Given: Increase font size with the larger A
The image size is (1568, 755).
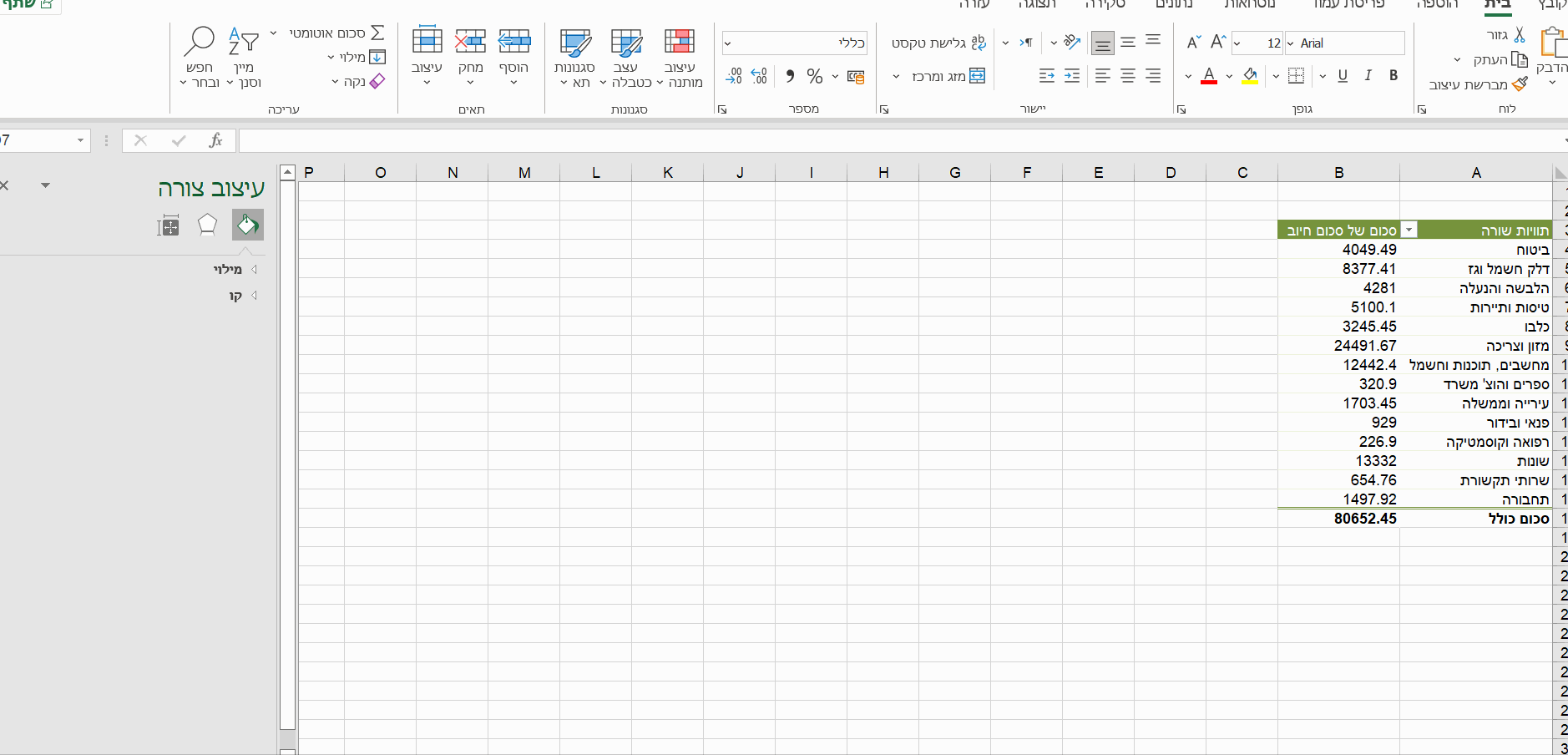Looking at the screenshot, I should point(1218,42).
